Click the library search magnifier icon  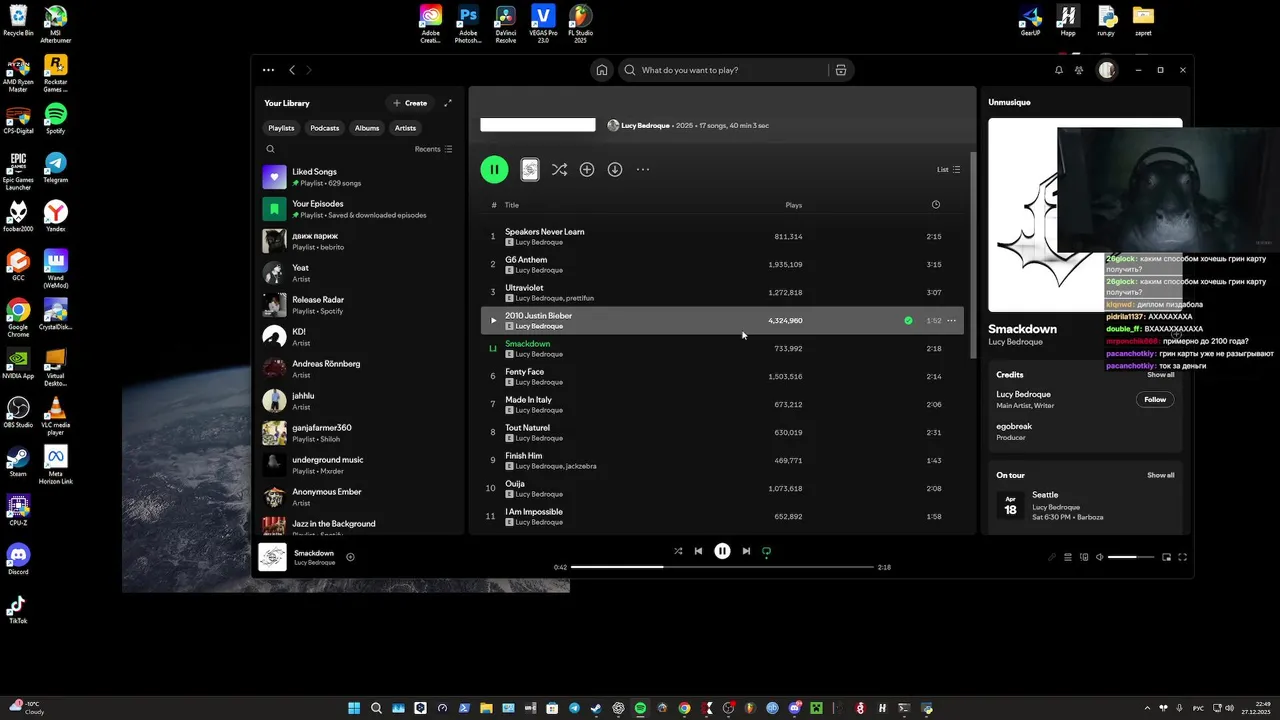[x=270, y=149]
